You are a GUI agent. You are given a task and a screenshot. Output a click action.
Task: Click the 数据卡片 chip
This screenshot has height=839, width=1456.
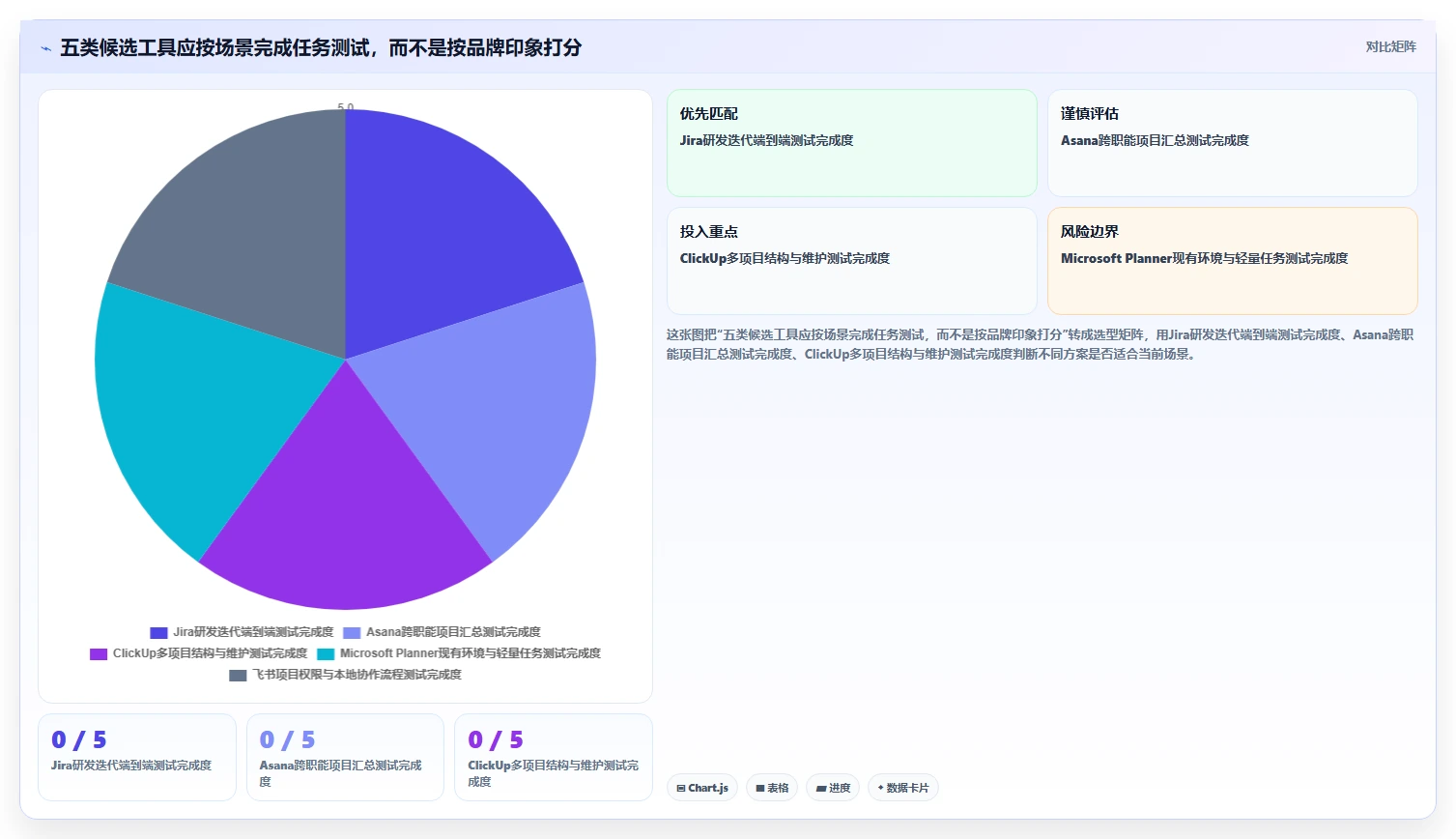click(x=903, y=788)
